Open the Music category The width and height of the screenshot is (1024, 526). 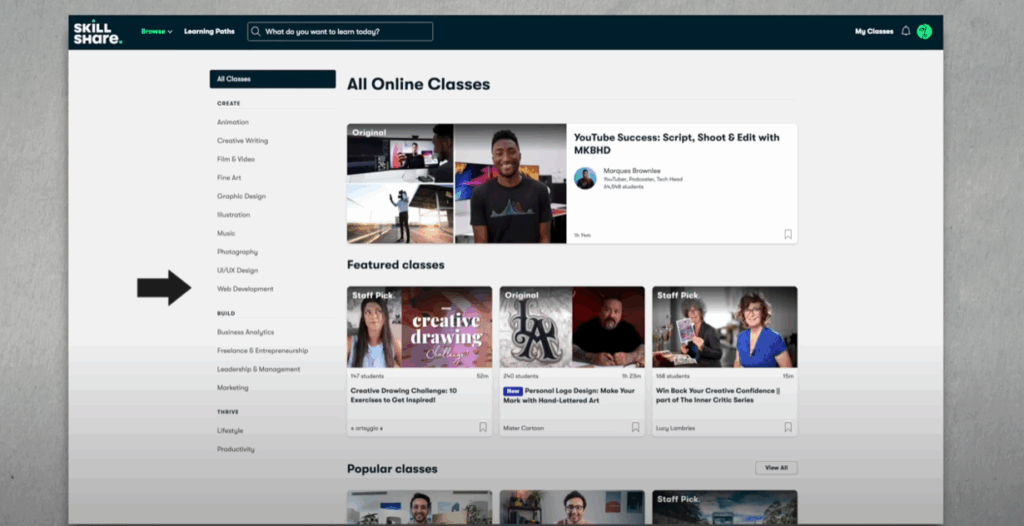226,233
